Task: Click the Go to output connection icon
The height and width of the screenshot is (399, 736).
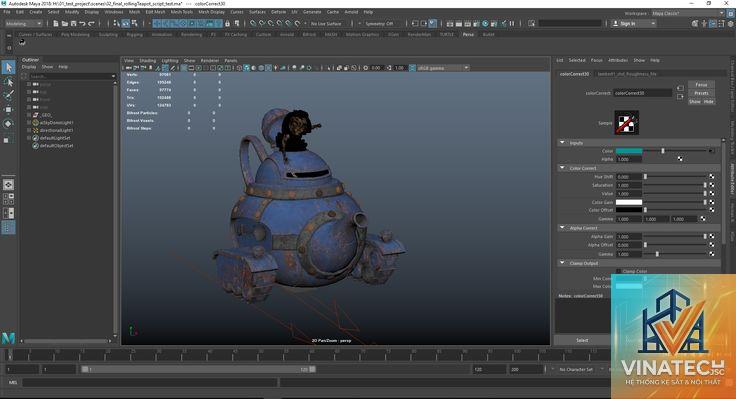Action: click(x=680, y=97)
